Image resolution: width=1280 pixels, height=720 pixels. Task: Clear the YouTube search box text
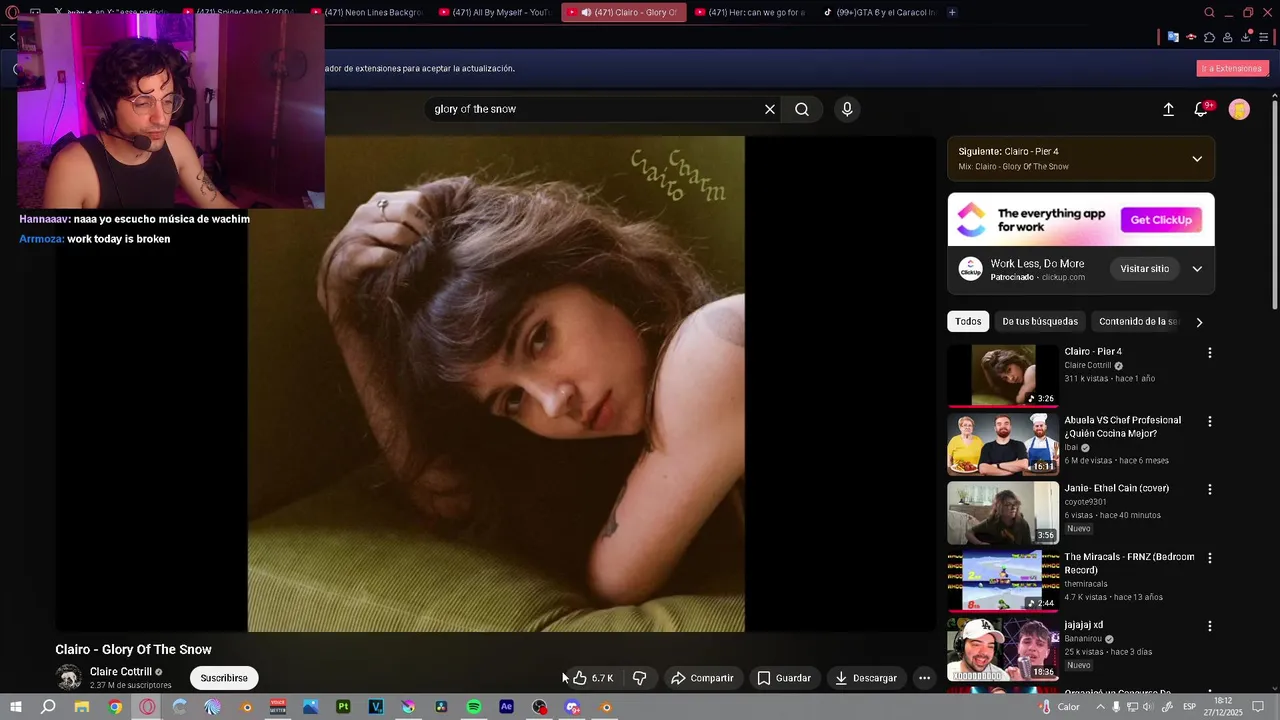[770, 109]
